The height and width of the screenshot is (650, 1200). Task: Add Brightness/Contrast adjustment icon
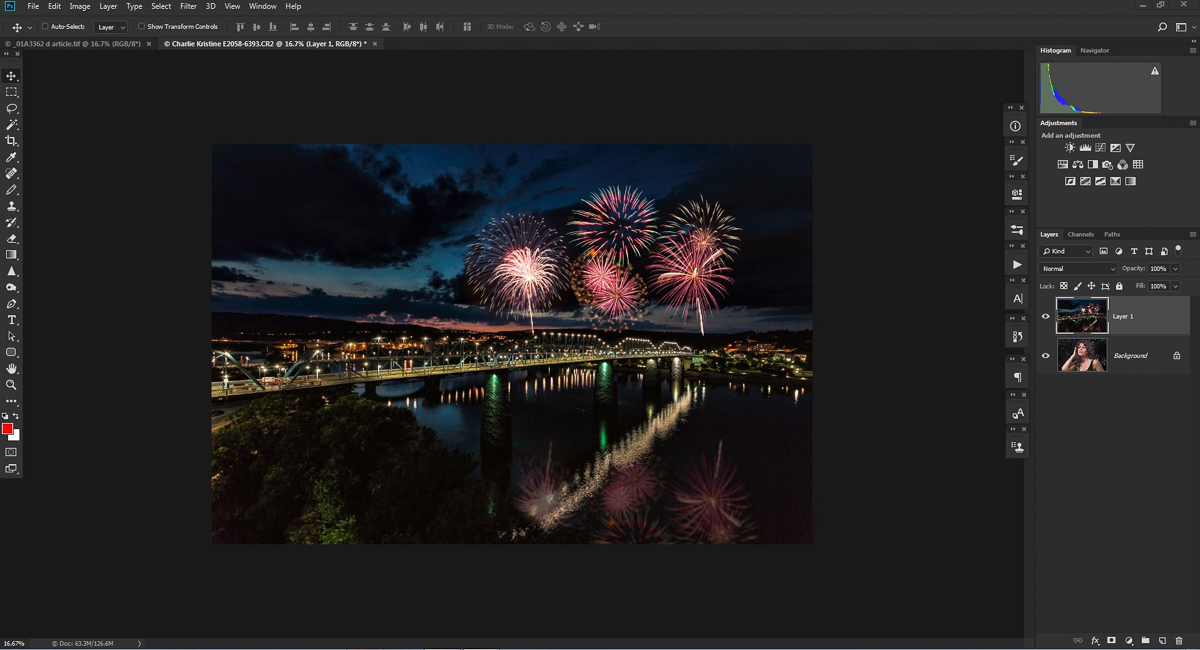click(x=1070, y=148)
